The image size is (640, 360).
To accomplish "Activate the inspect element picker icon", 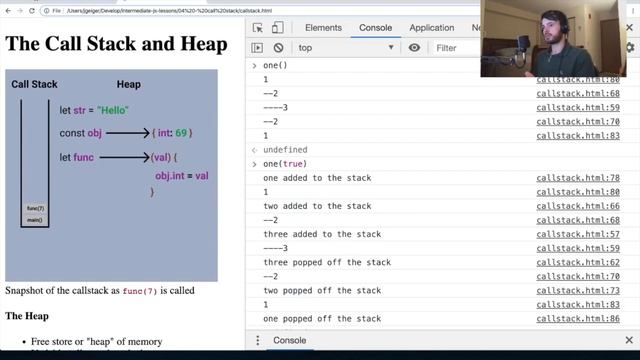I will point(258,28).
